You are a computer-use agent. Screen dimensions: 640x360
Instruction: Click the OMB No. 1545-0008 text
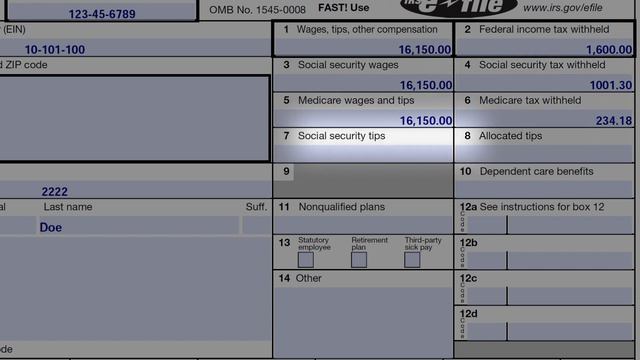point(257,9)
